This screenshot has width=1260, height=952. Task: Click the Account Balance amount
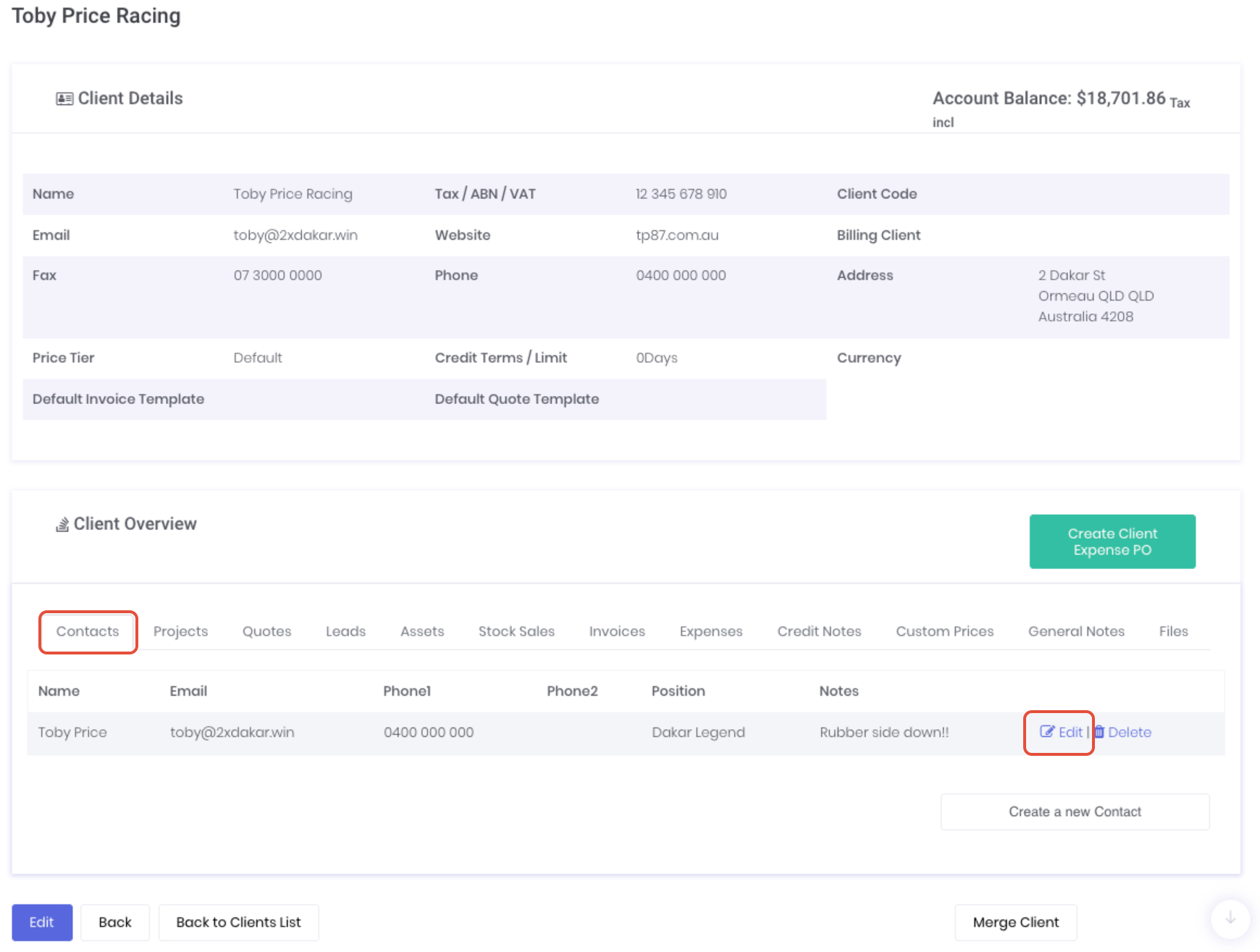pos(1121,98)
